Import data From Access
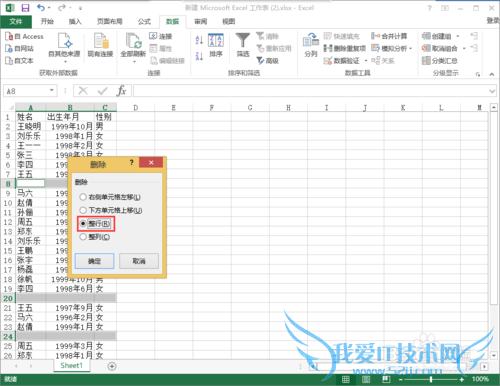This screenshot has width=500, height=386. pyautogui.click(x=24, y=36)
